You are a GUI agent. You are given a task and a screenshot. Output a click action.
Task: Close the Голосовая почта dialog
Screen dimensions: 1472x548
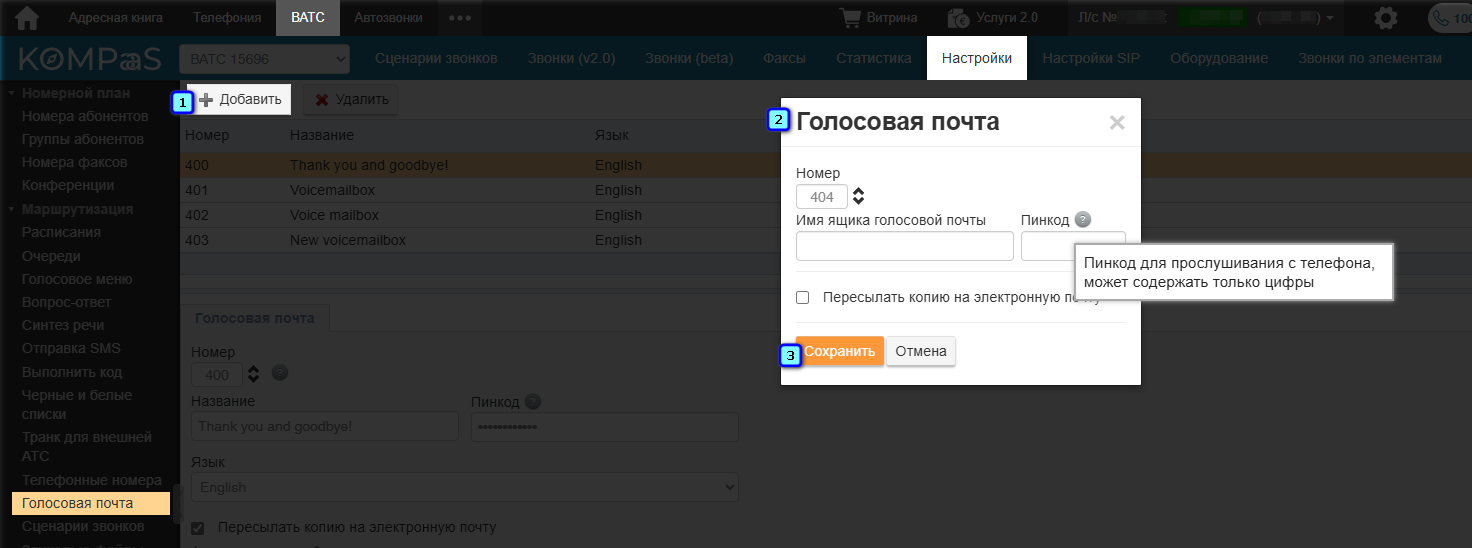1117,123
